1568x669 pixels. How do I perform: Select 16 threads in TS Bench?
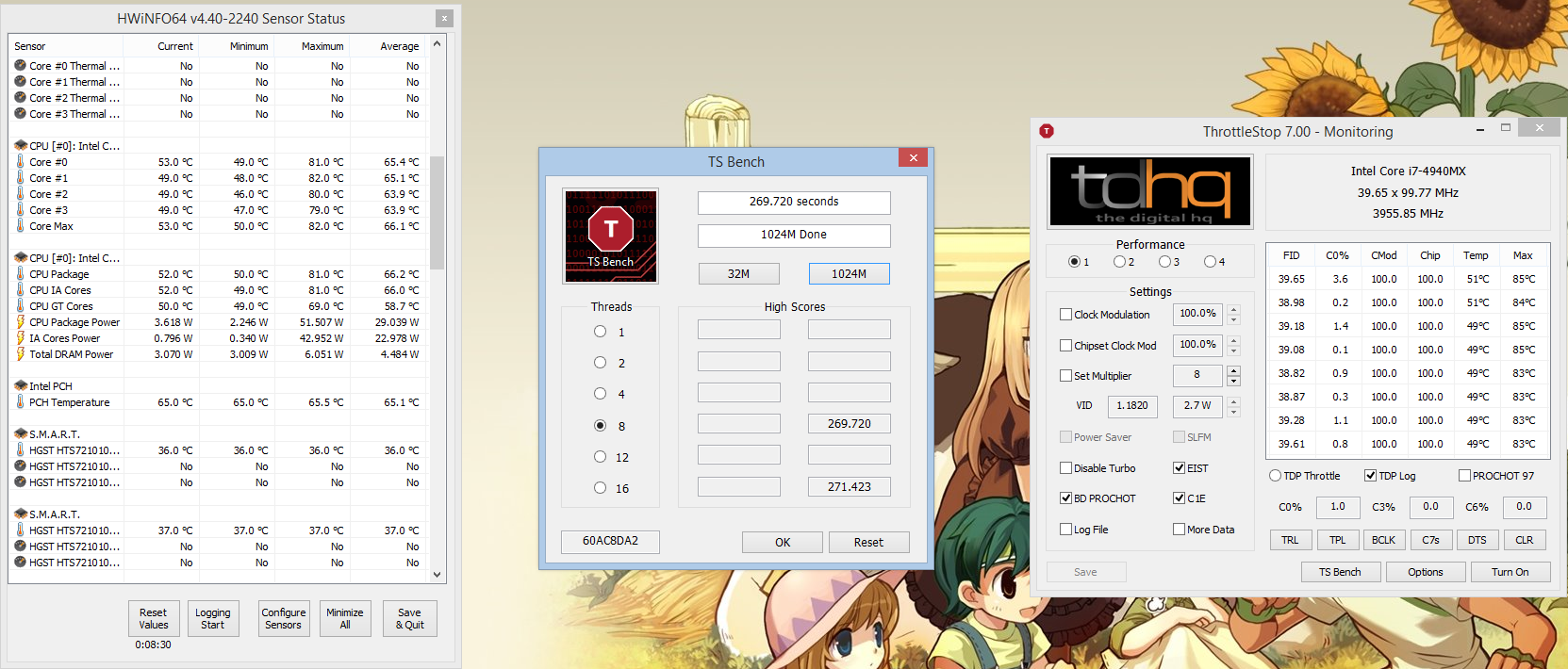(x=600, y=488)
